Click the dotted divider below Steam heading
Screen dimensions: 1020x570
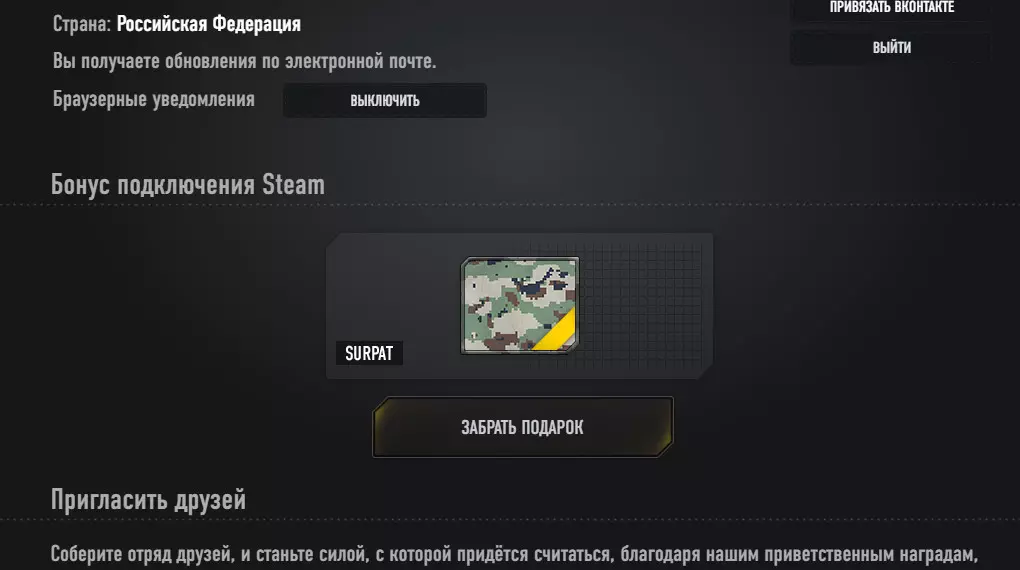(510, 204)
